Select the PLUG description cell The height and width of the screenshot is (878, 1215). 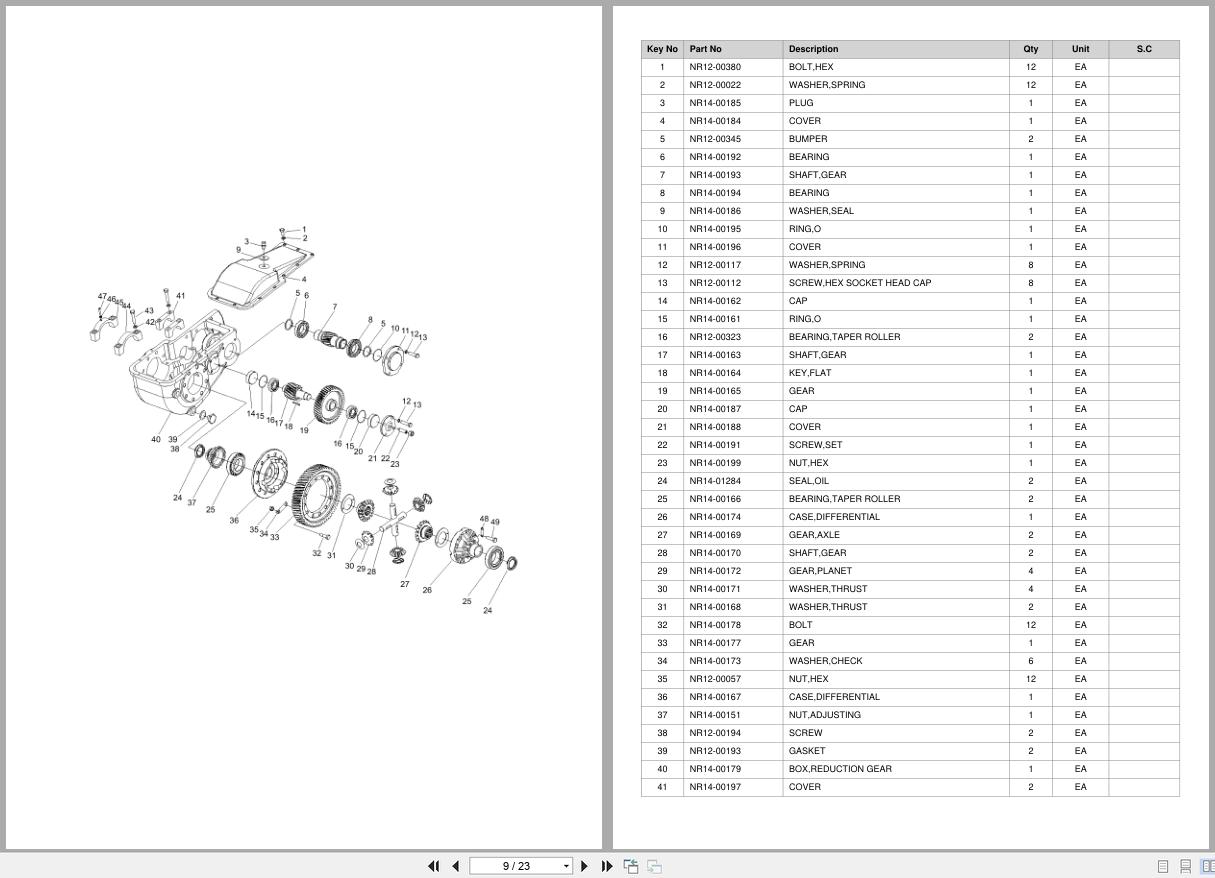coord(896,103)
